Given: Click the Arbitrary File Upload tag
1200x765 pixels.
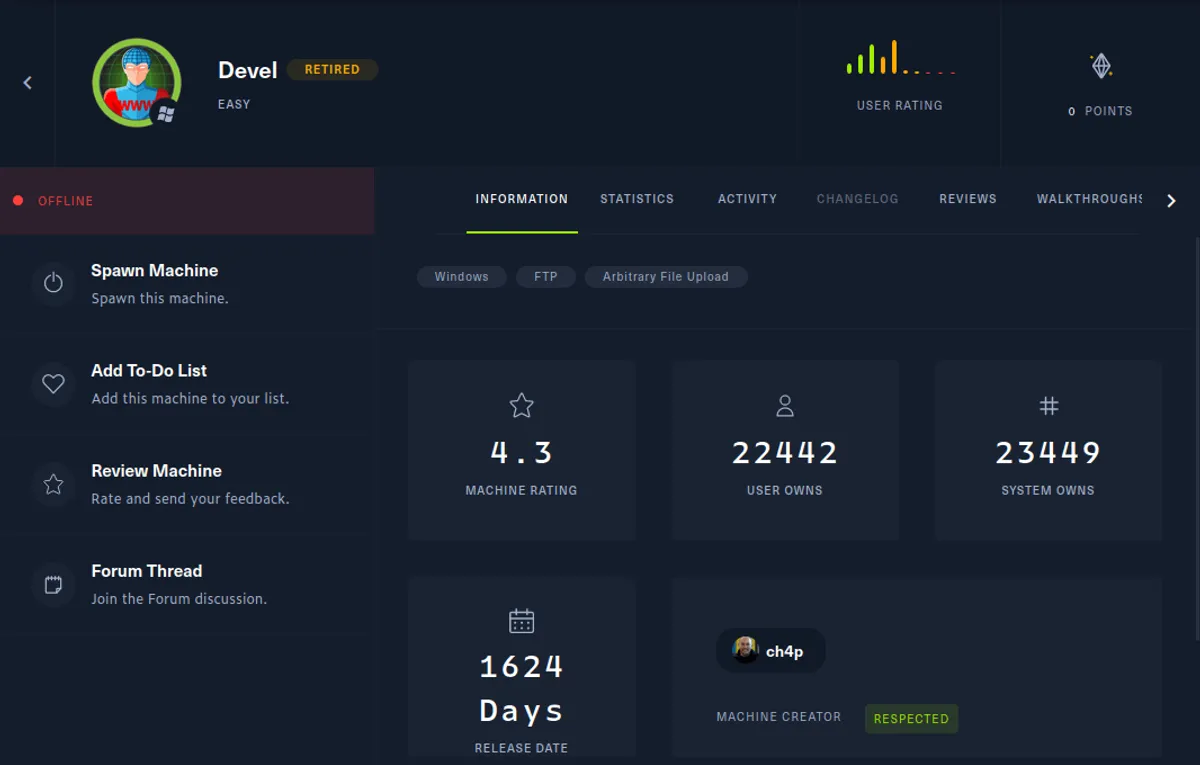Looking at the screenshot, I should pos(665,277).
